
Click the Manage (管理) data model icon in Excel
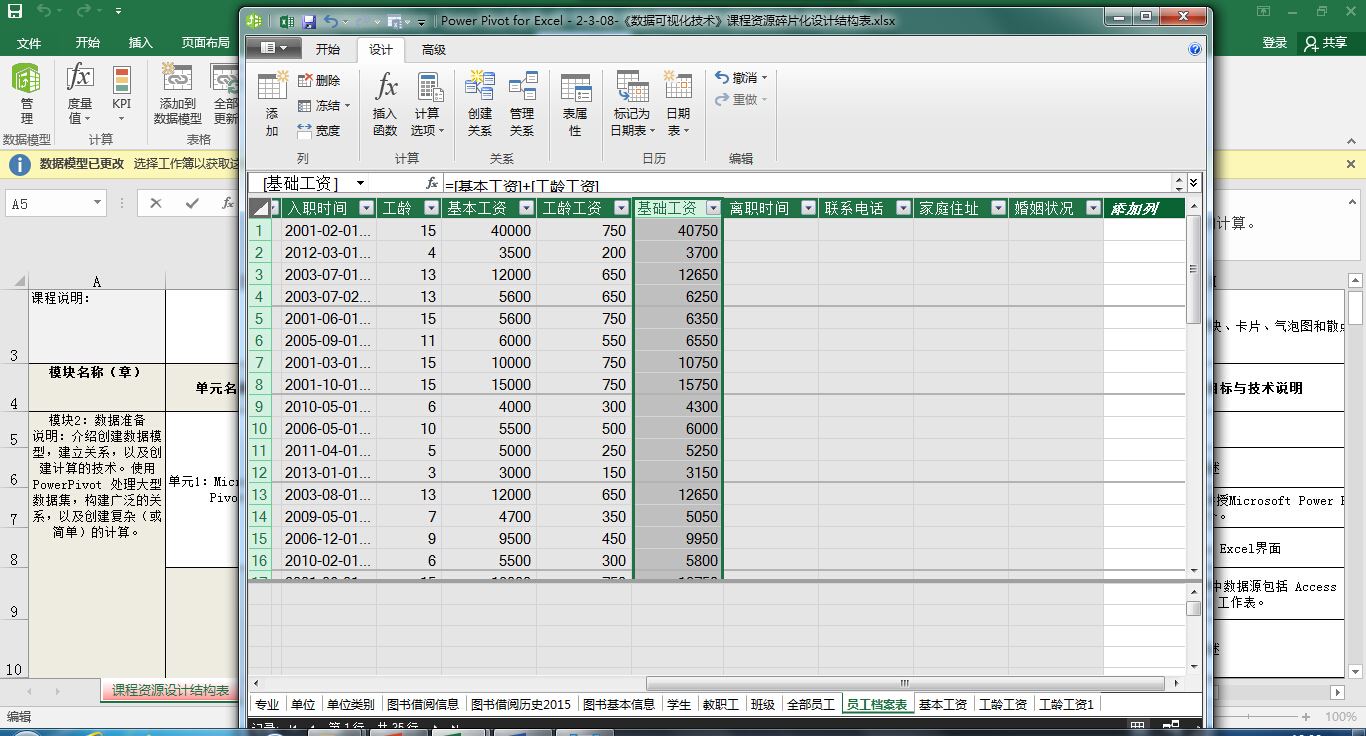[26, 93]
